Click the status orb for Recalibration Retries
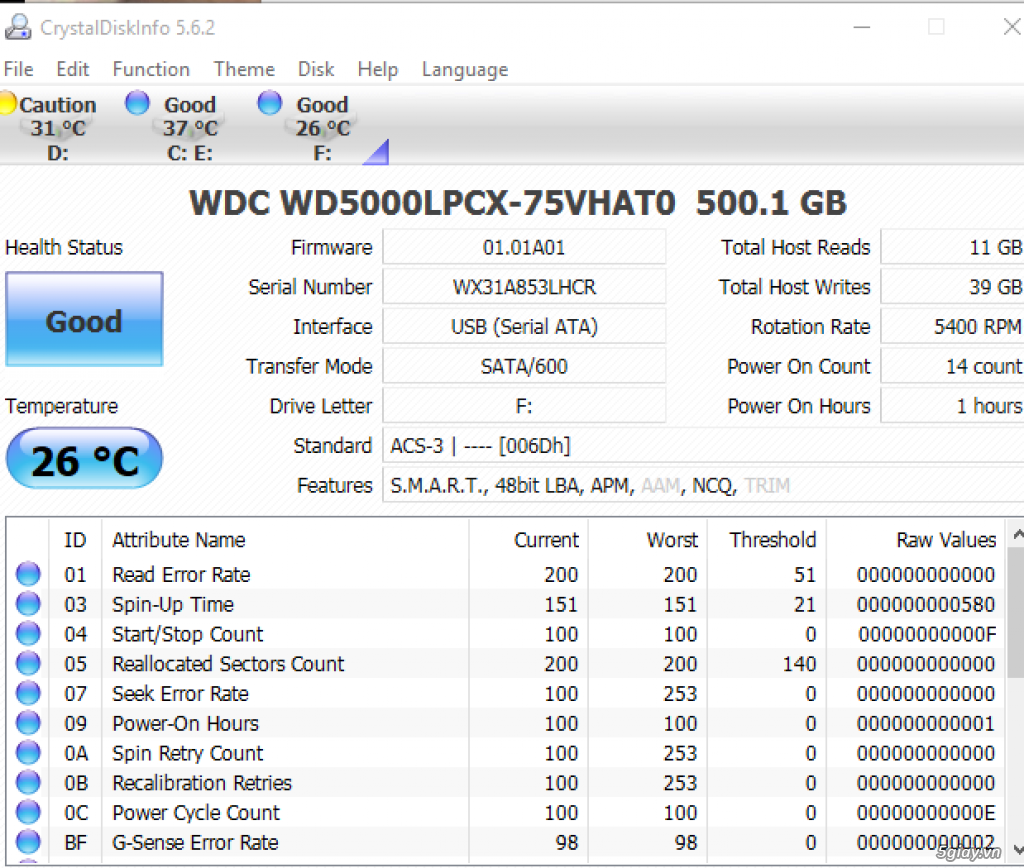This screenshot has width=1024, height=868. (x=28, y=782)
